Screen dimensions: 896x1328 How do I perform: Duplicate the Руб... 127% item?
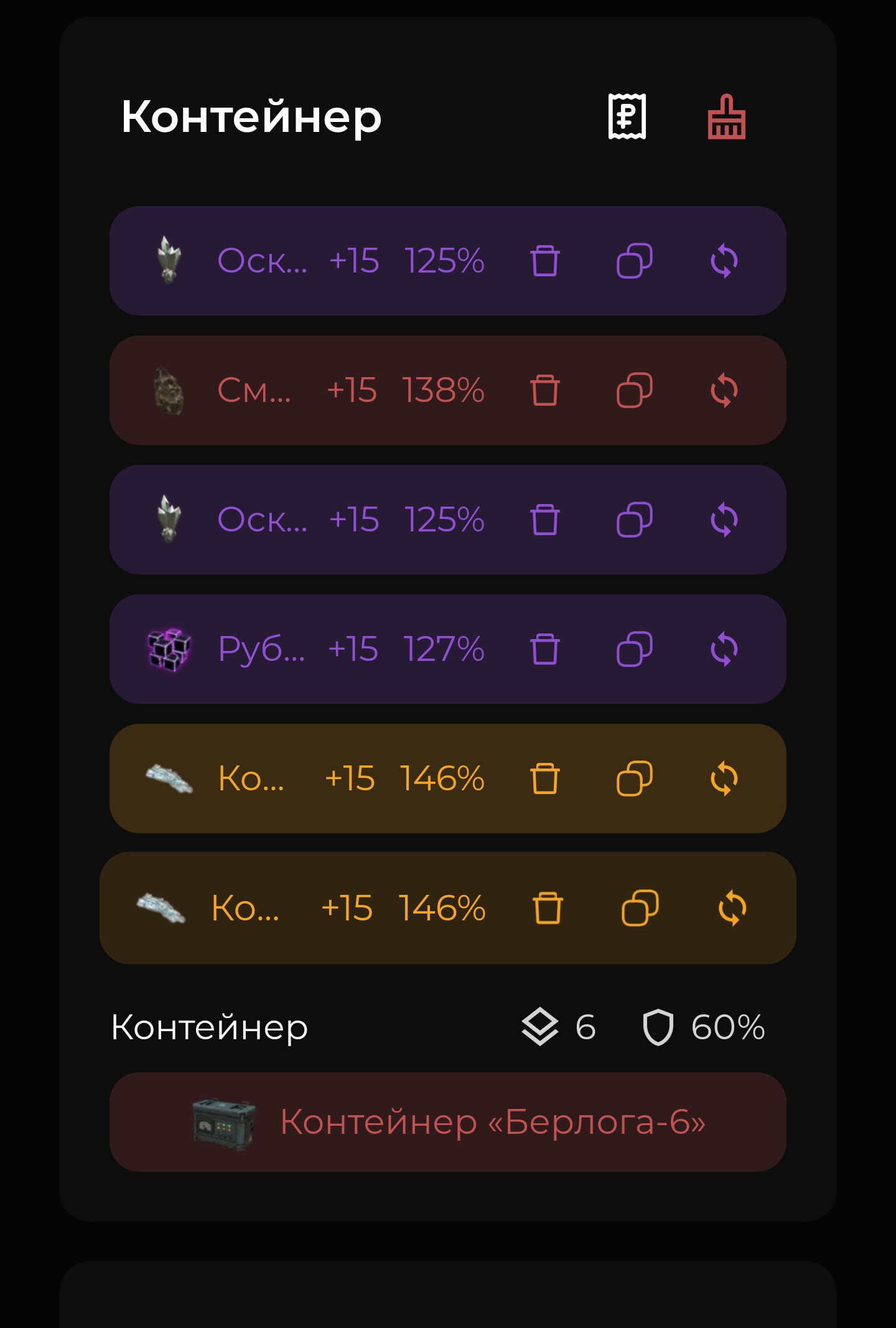point(634,649)
